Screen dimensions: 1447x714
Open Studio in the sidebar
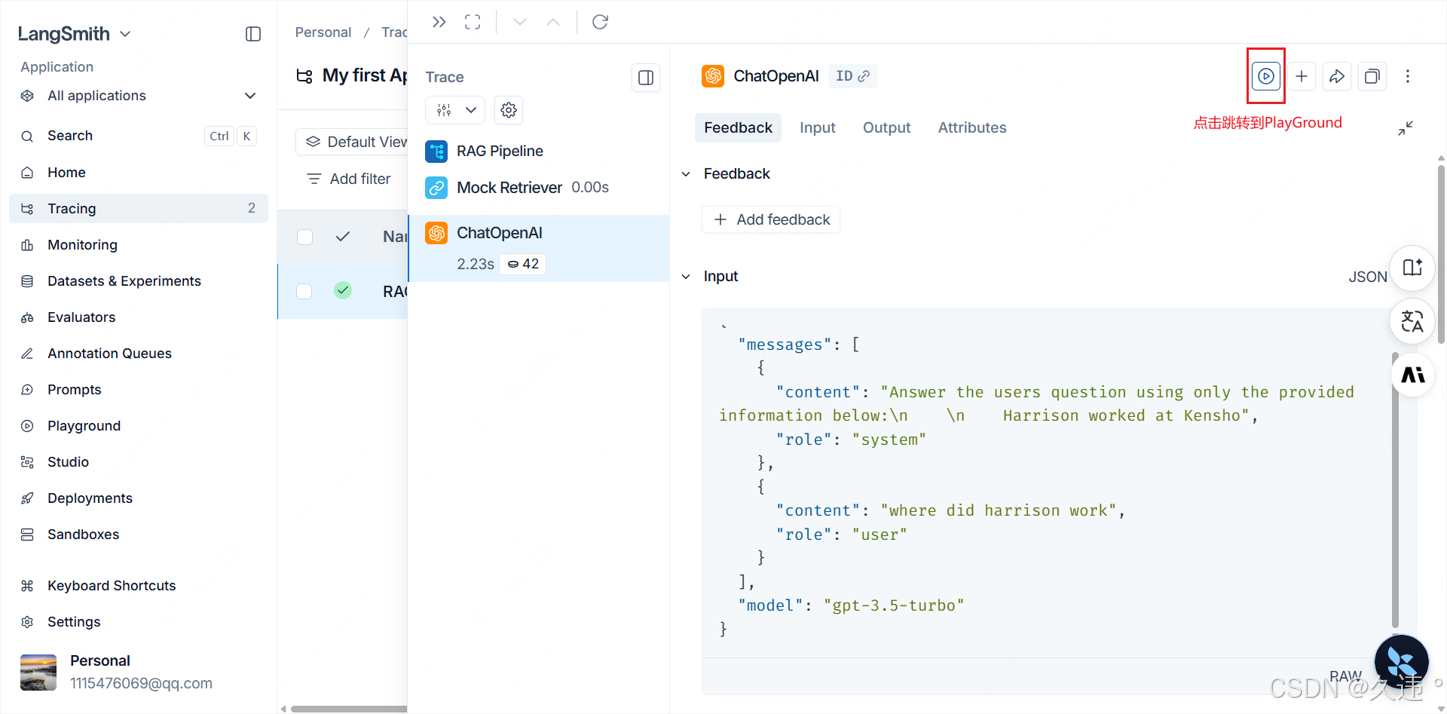pyautogui.click(x=138, y=462)
